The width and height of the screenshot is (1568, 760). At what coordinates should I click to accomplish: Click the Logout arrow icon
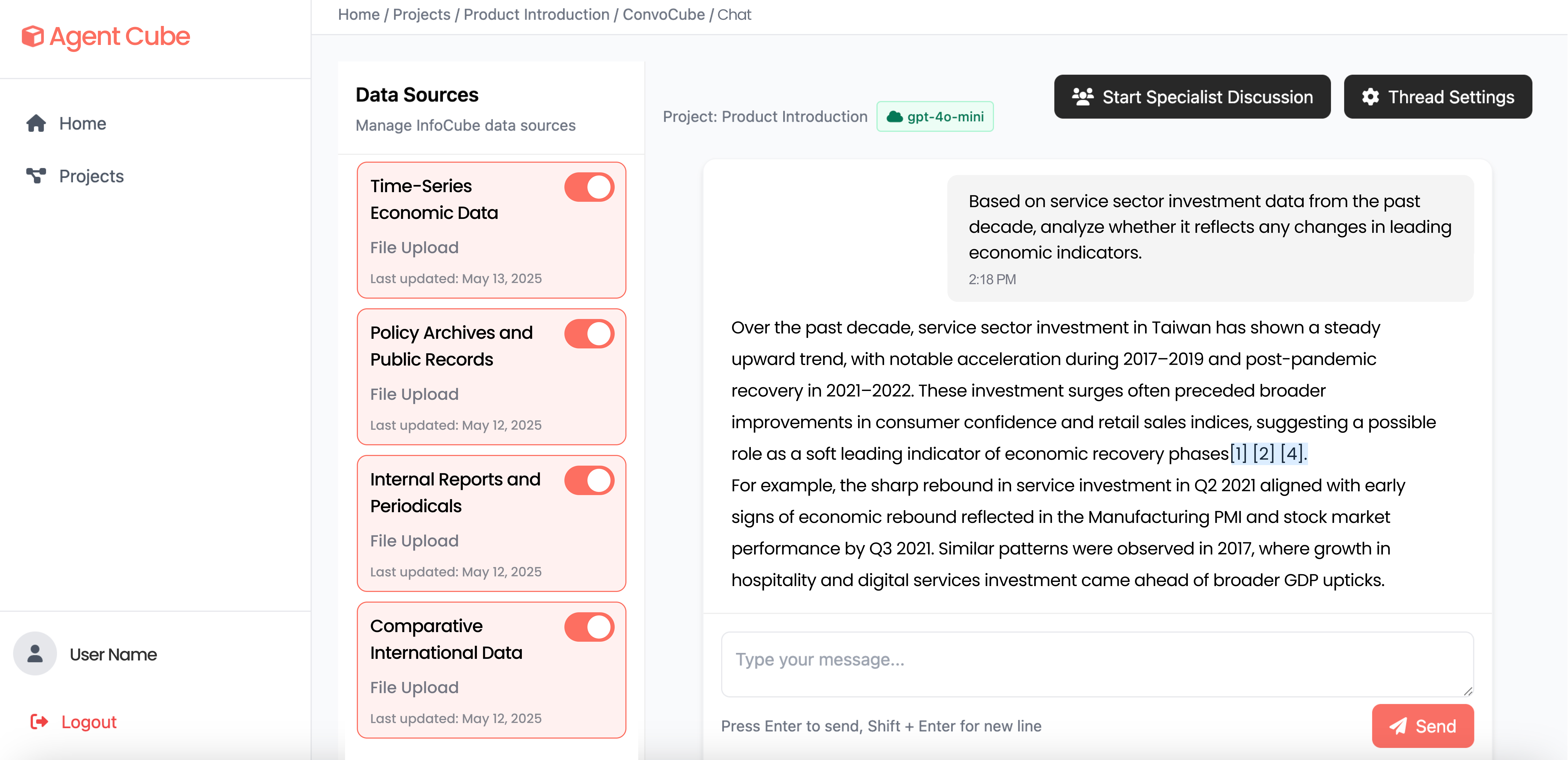point(40,722)
